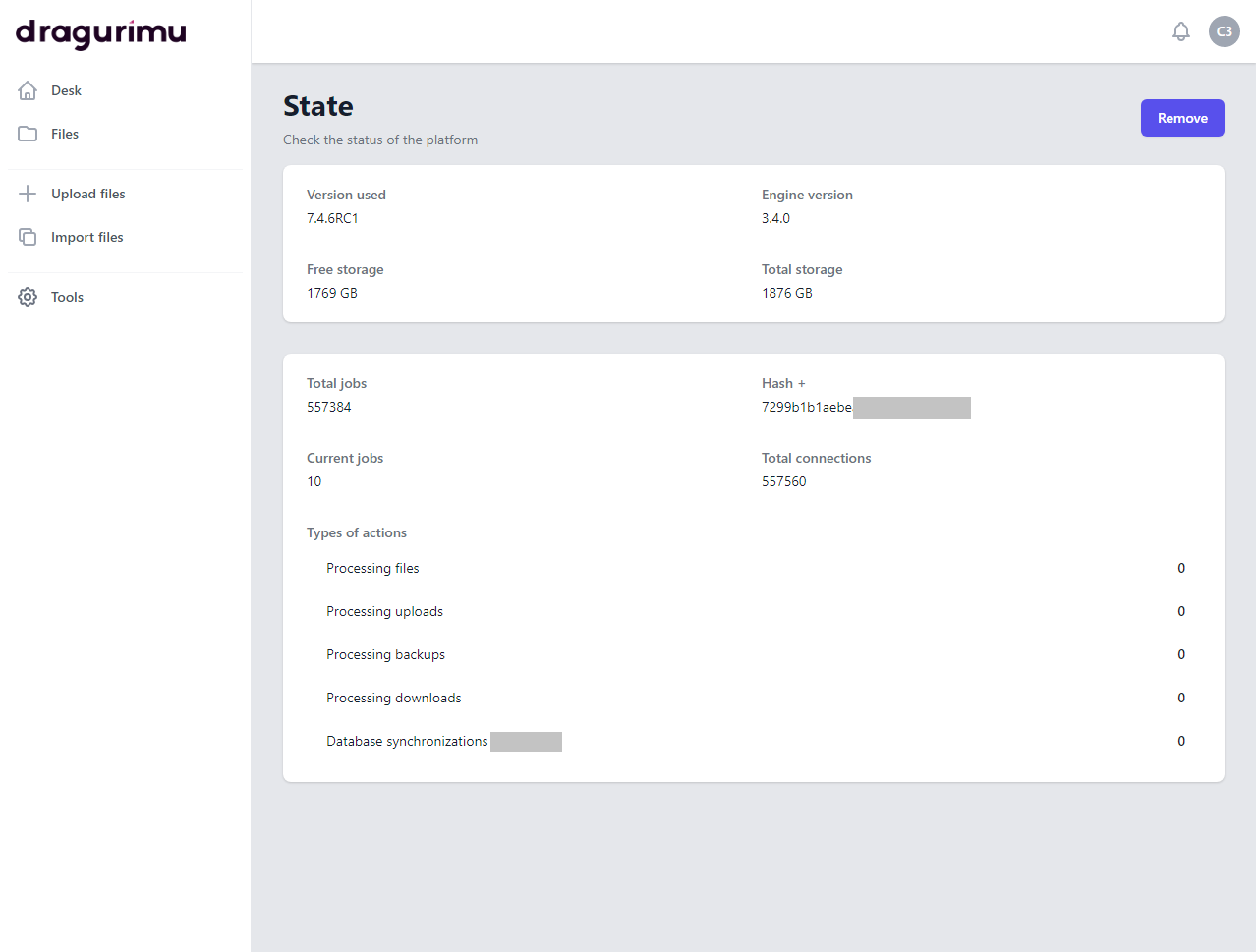This screenshot has width=1256, height=952.
Task: Click the dragurimu logo
Action: click(101, 33)
